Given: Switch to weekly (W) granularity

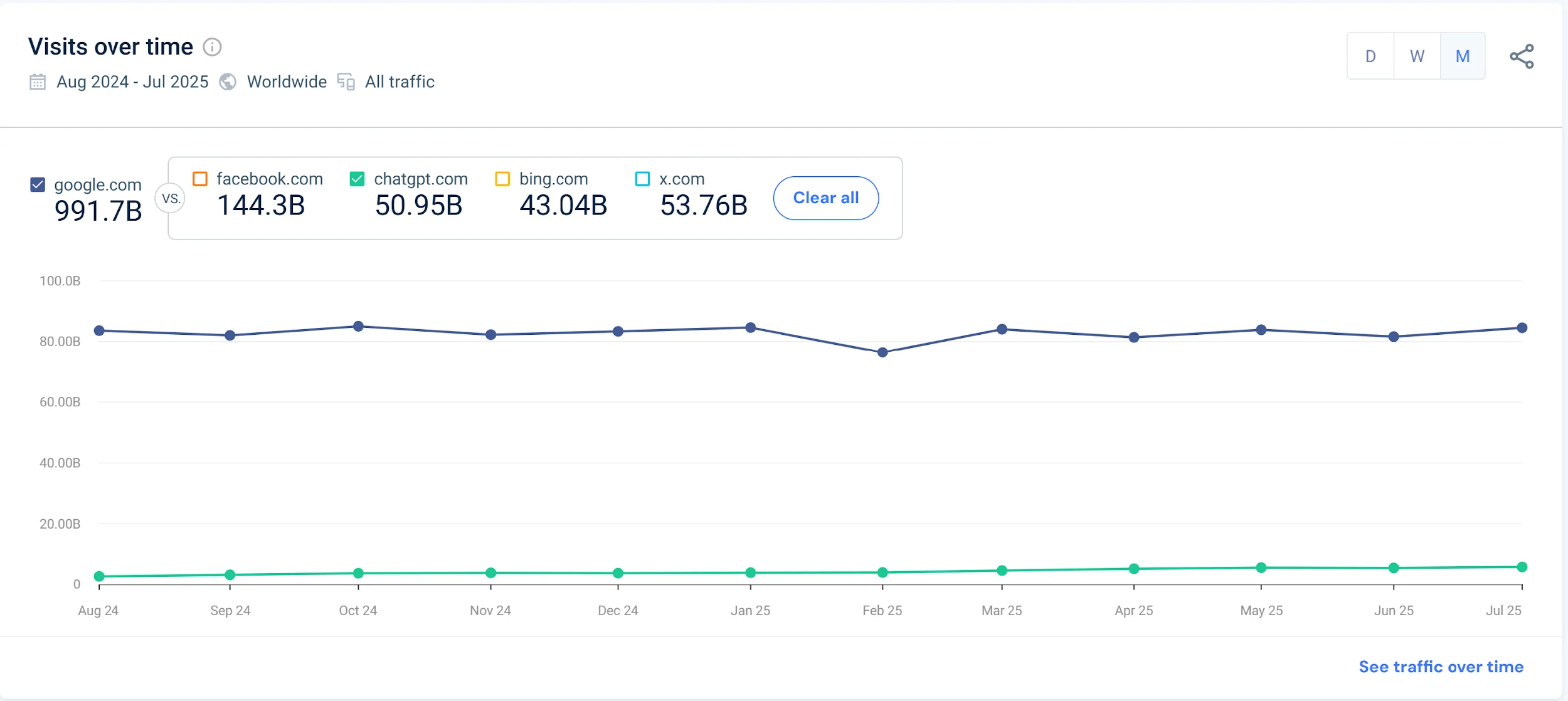Looking at the screenshot, I should coord(1417,56).
